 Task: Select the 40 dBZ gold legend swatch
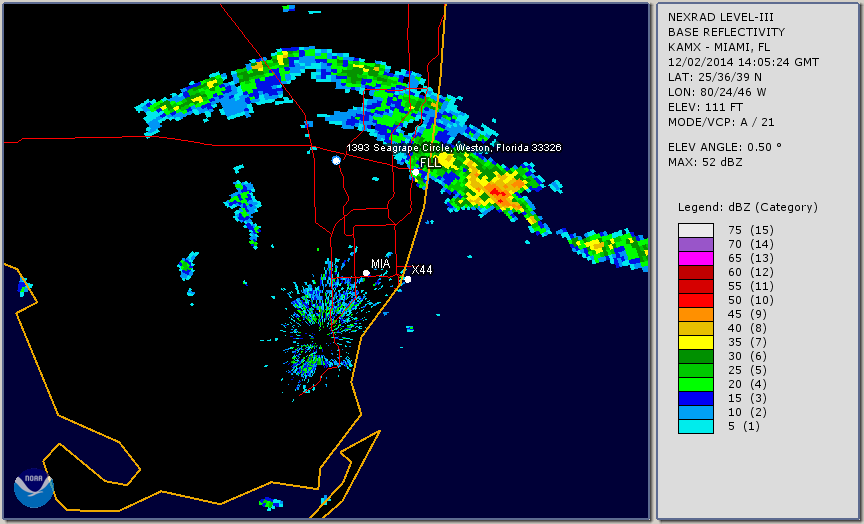tap(695, 328)
